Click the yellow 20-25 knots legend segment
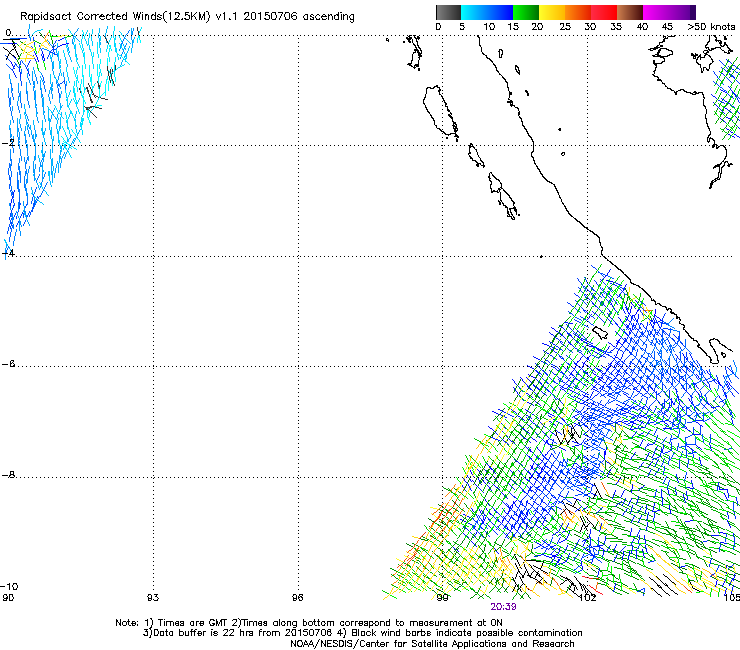 (x=552, y=12)
